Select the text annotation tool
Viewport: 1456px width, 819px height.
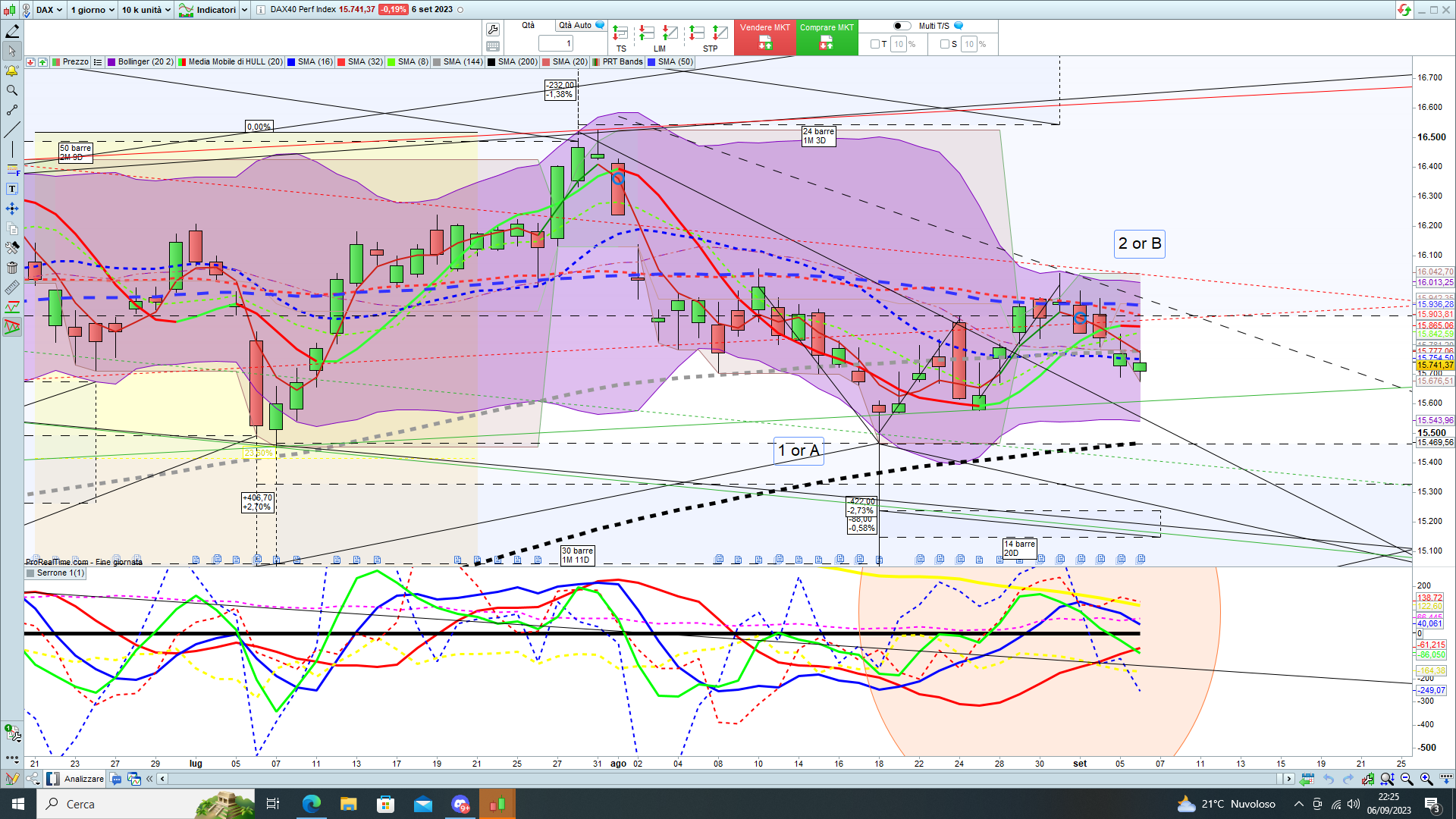tap(12, 189)
